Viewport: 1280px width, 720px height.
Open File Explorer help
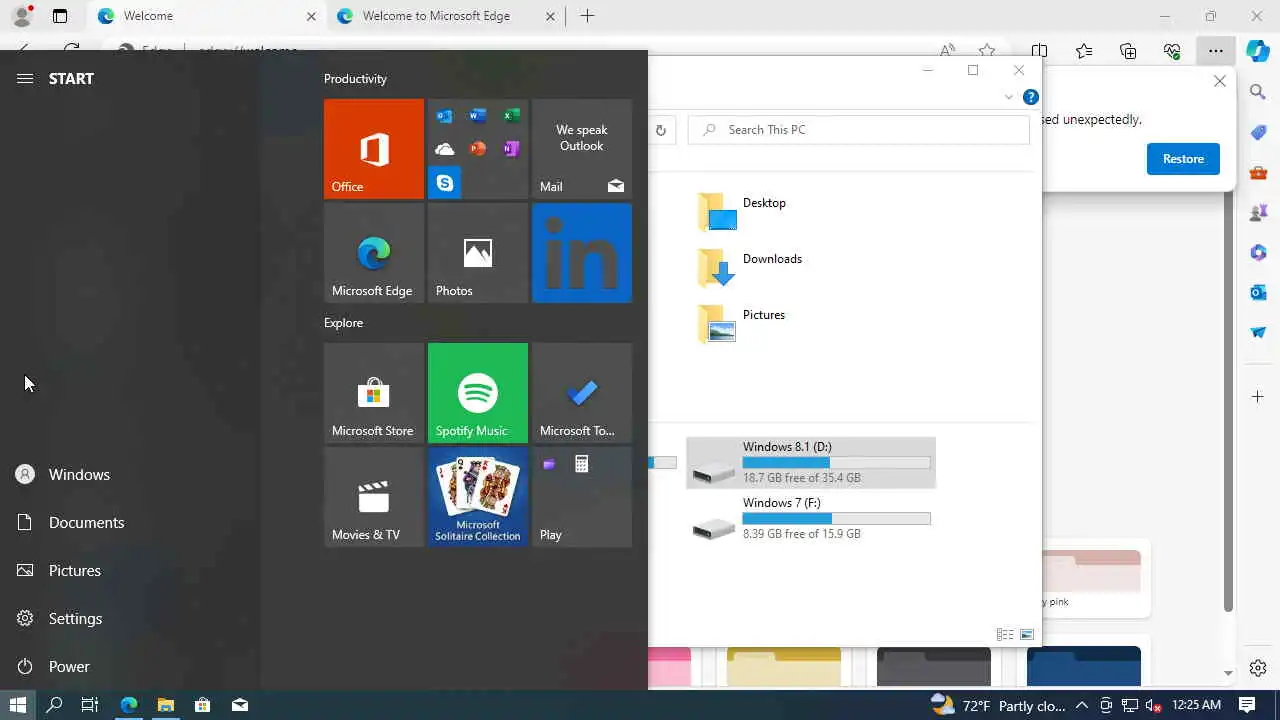point(1031,97)
